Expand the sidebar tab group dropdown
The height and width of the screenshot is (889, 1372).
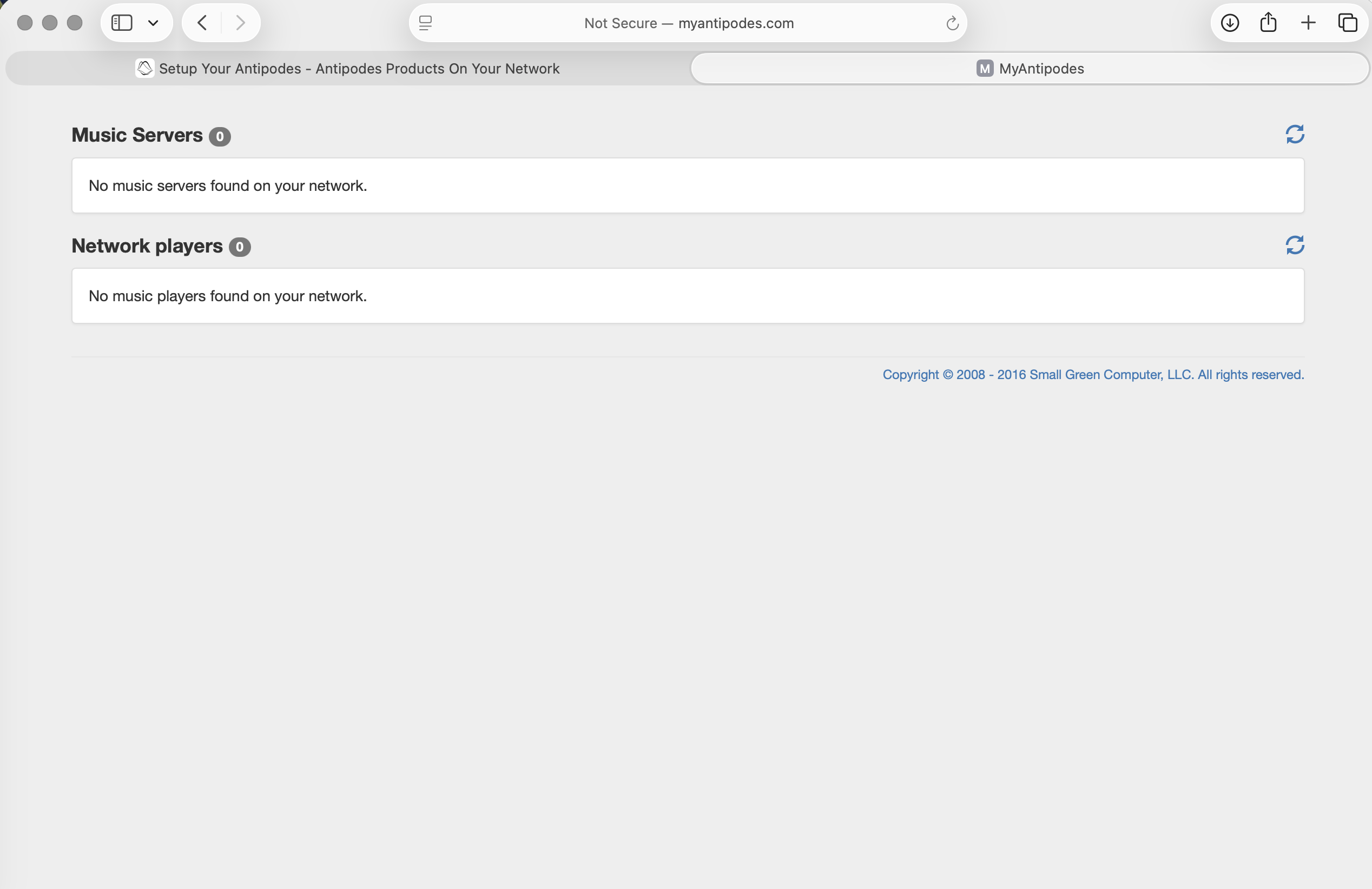[153, 23]
